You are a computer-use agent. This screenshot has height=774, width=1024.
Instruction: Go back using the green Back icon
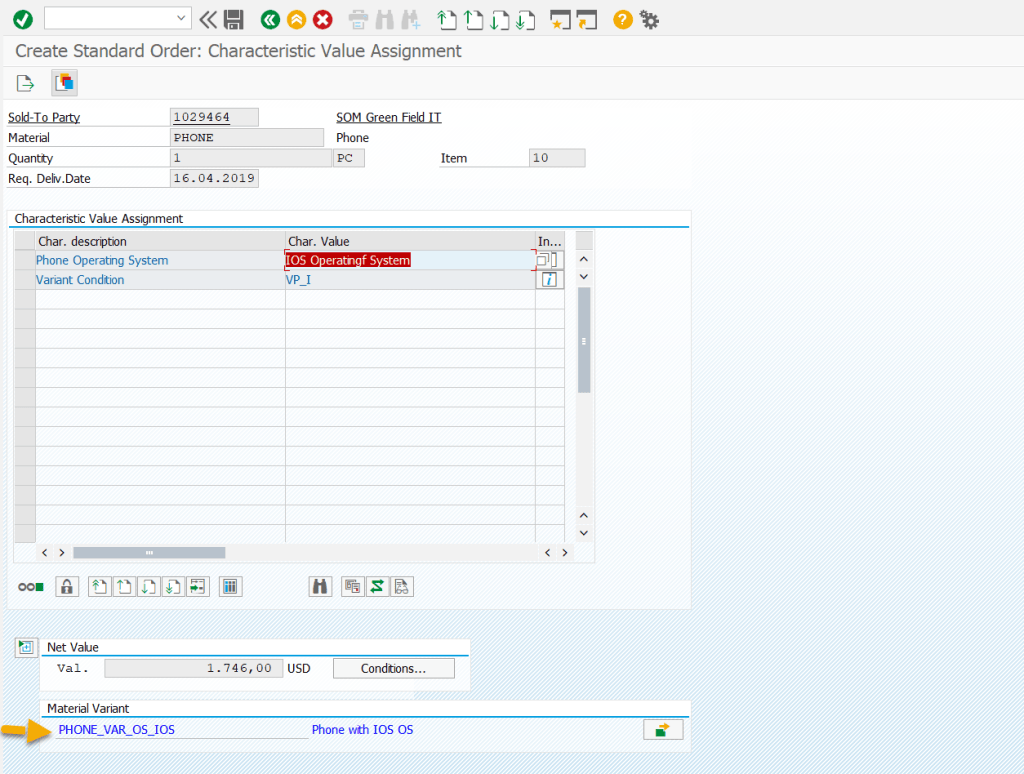[270, 20]
